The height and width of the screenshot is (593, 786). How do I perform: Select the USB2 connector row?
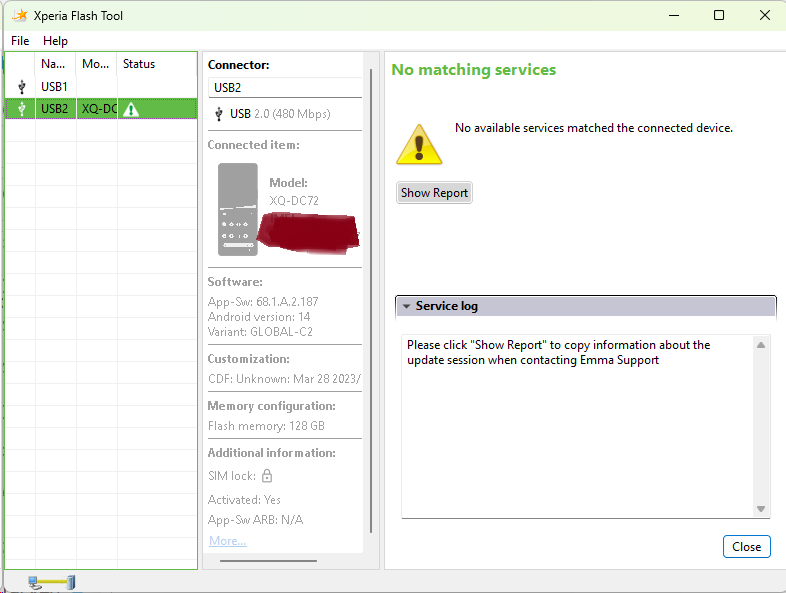[x=101, y=109]
